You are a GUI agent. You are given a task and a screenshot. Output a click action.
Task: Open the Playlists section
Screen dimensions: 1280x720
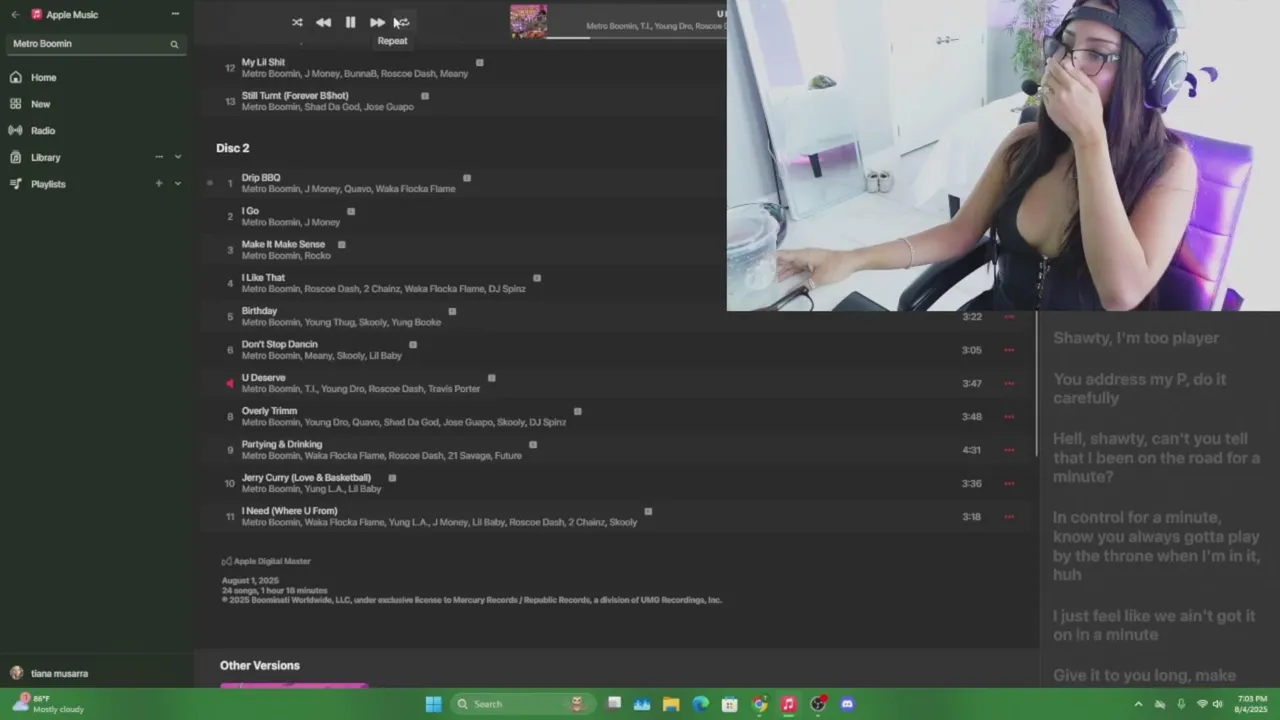[x=48, y=184]
